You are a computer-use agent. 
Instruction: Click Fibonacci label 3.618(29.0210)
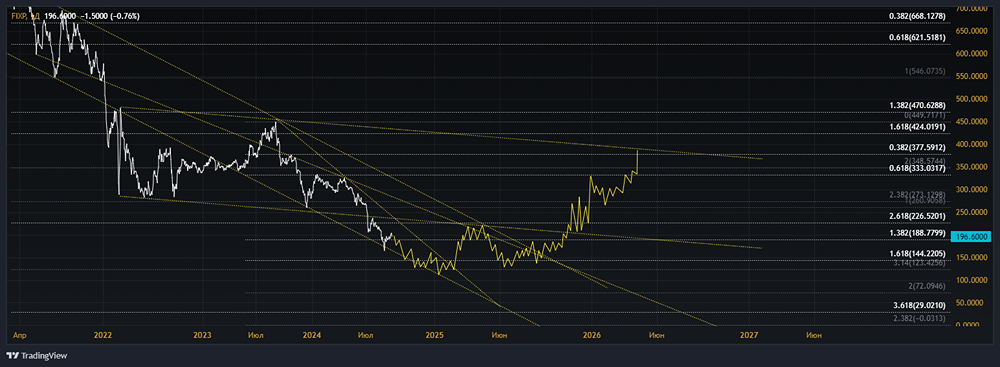[x=919, y=307]
